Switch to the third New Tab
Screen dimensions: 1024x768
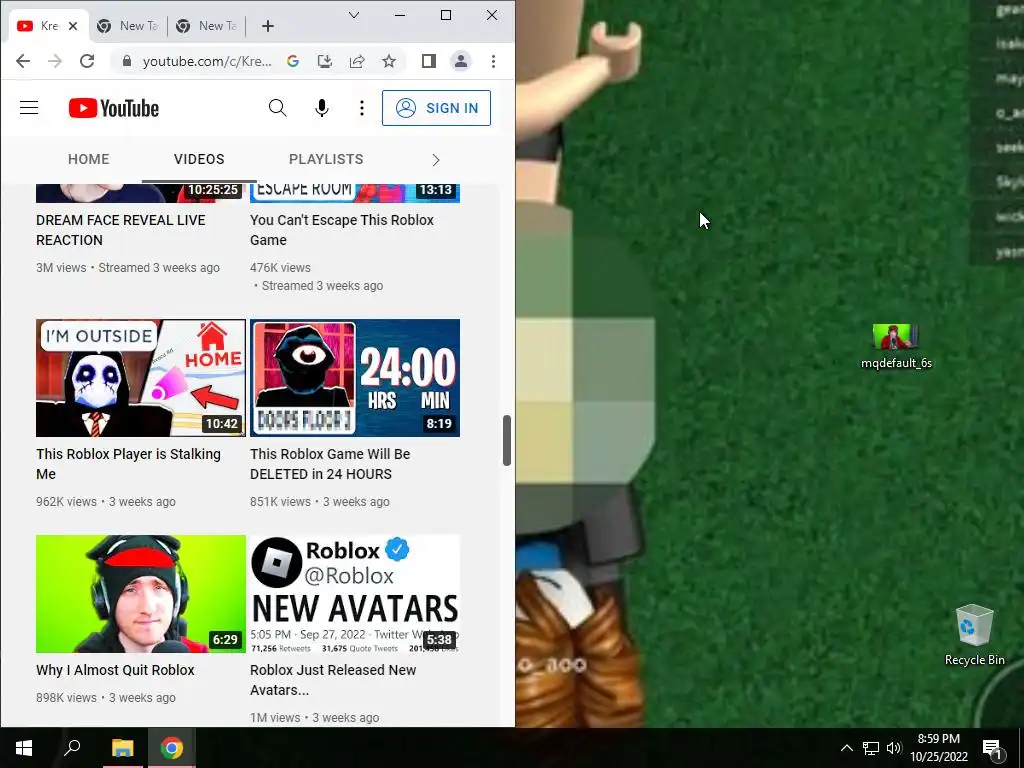tap(208, 26)
